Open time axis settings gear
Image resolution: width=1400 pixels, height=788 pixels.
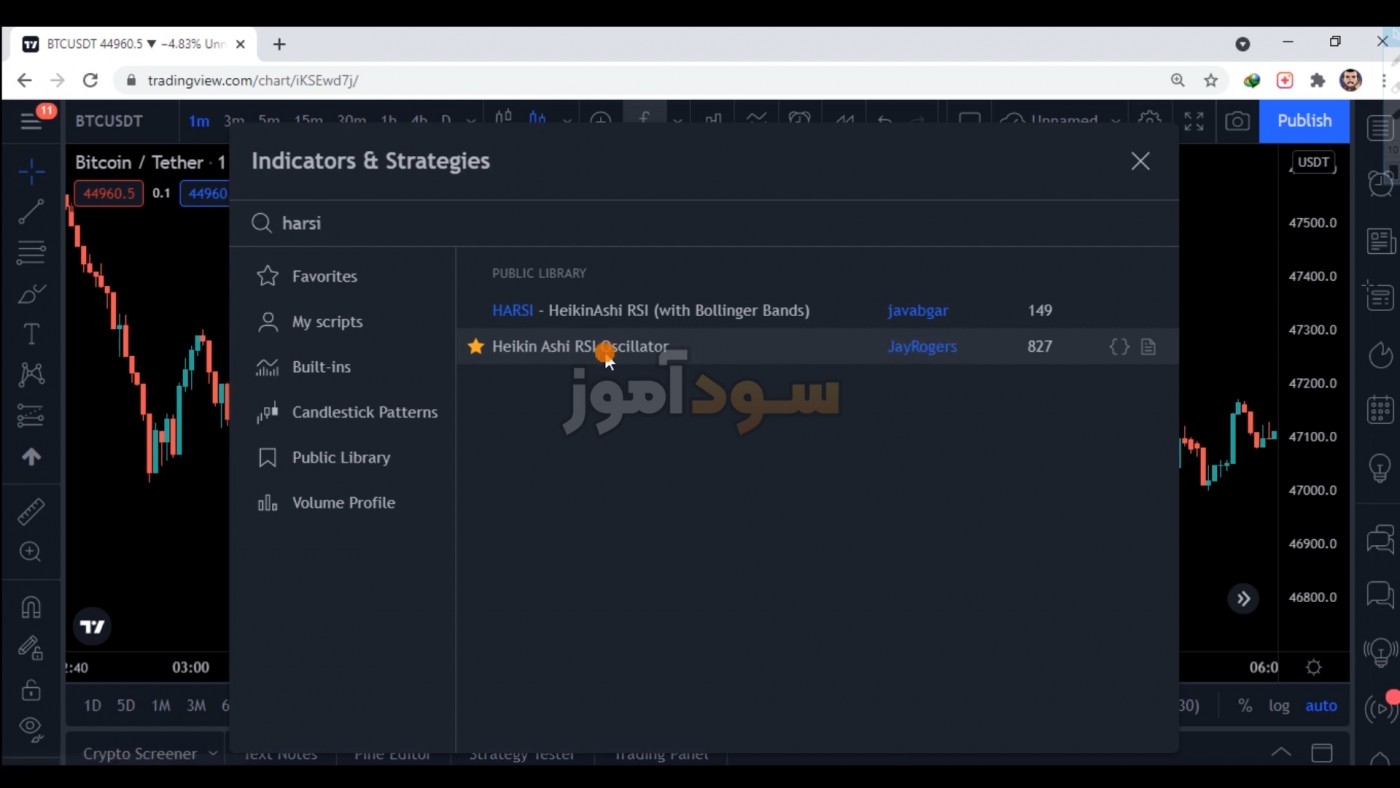(x=1314, y=667)
